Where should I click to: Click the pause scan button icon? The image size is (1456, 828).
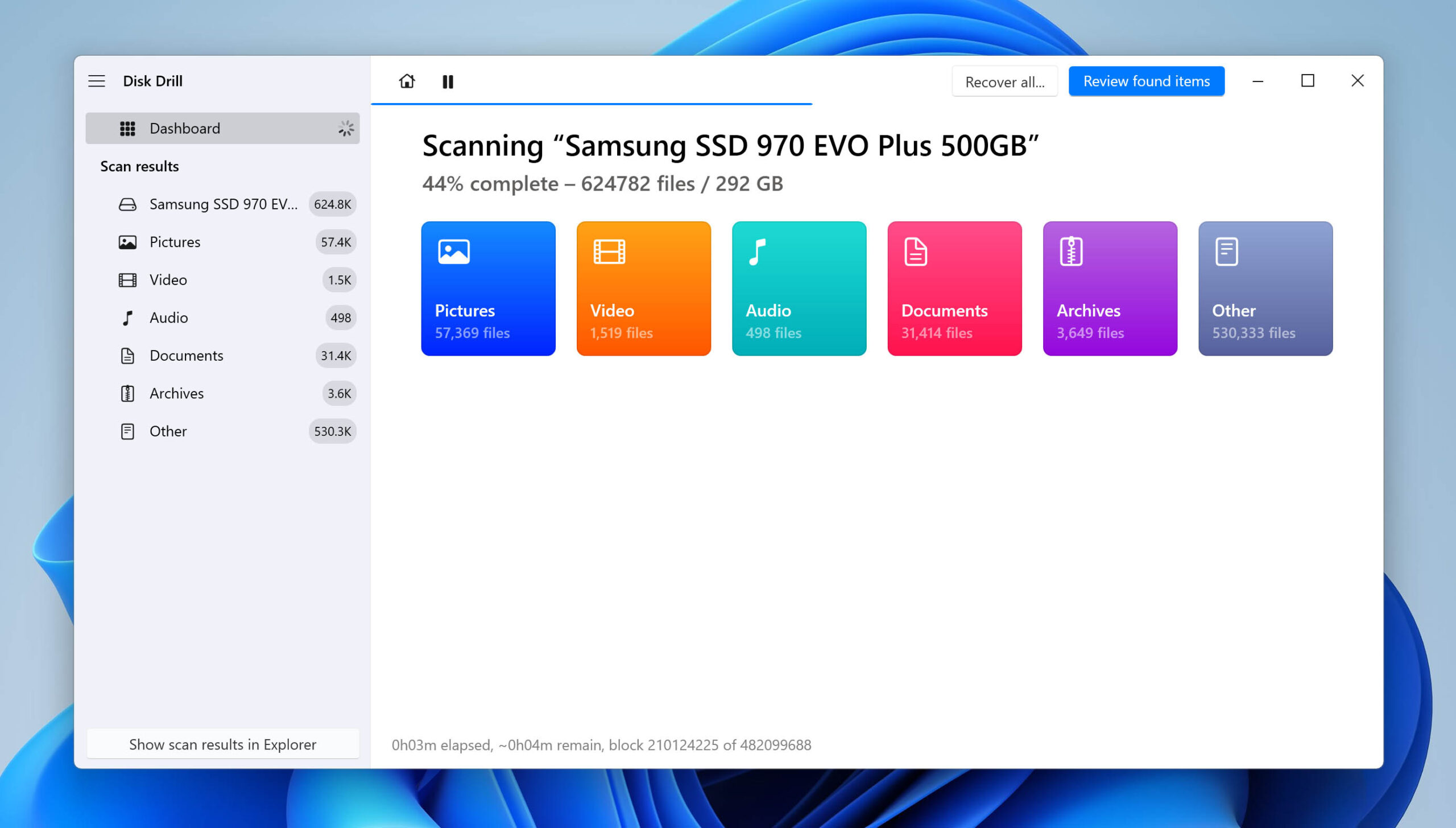[450, 81]
